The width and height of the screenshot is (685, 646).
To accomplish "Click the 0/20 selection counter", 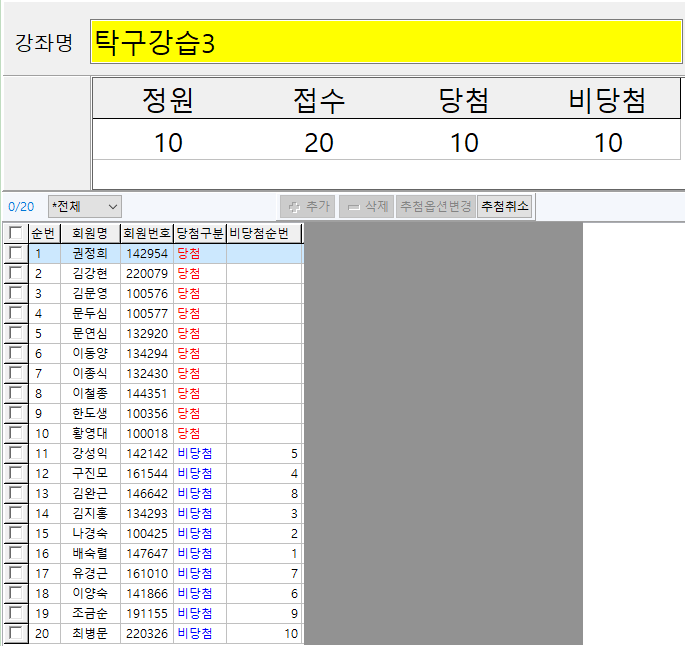I will click(x=21, y=207).
